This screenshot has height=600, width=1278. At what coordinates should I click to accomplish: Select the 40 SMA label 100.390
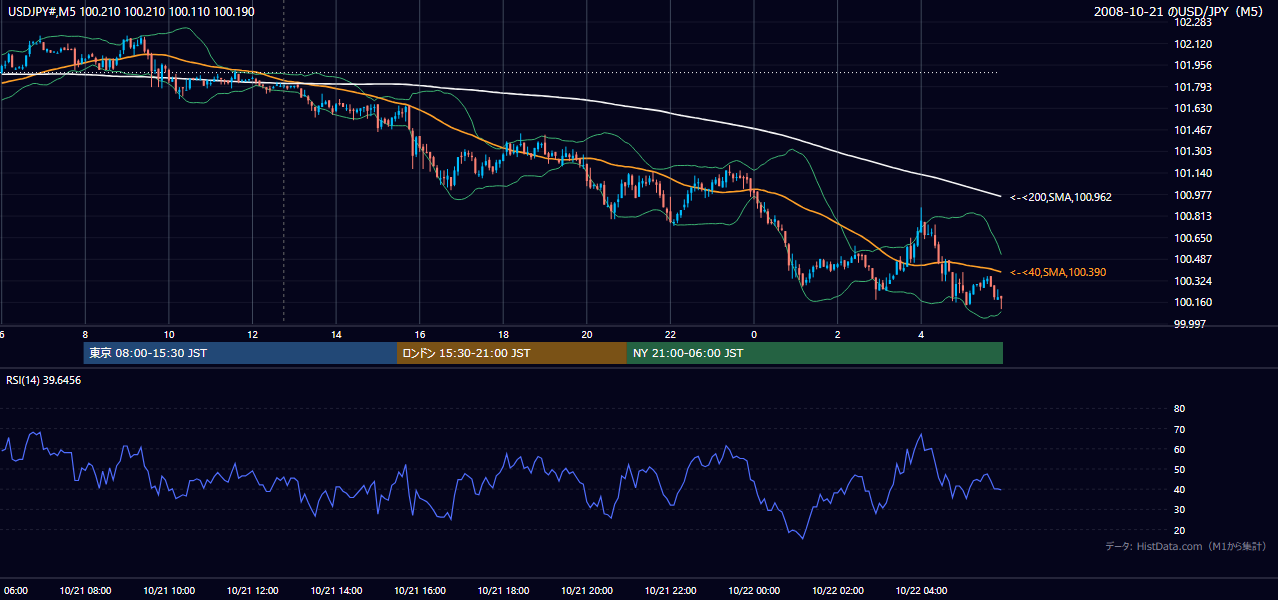point(1058,272)
